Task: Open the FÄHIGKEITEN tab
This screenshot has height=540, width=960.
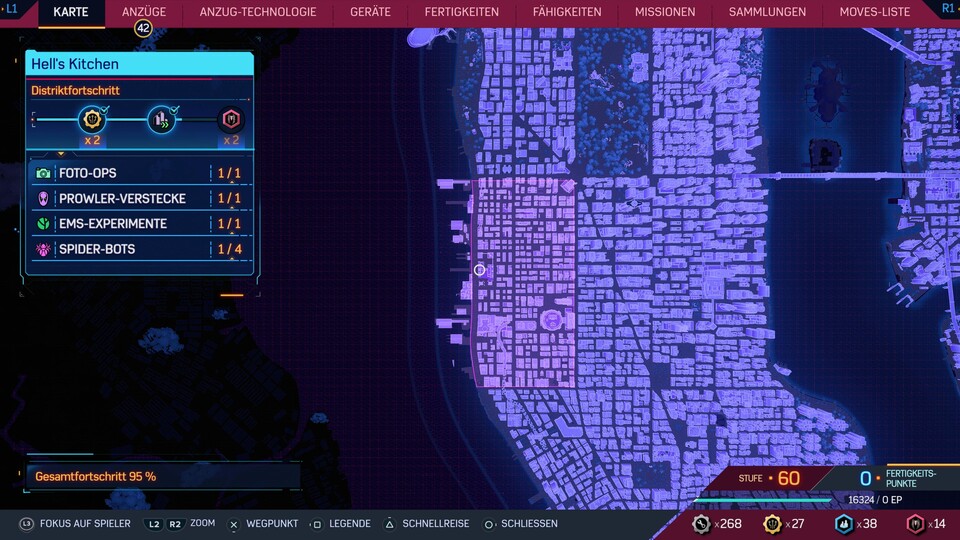Action: tap(567, 12)
